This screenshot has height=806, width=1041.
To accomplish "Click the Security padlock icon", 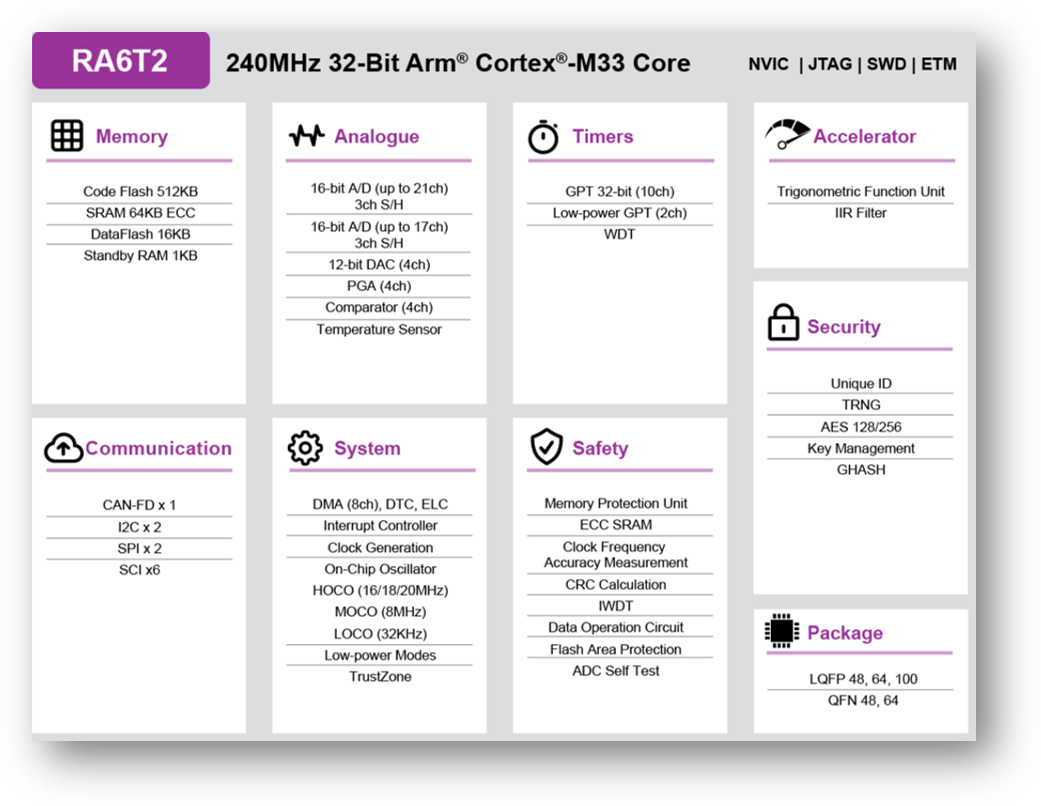I will (783, 322).
